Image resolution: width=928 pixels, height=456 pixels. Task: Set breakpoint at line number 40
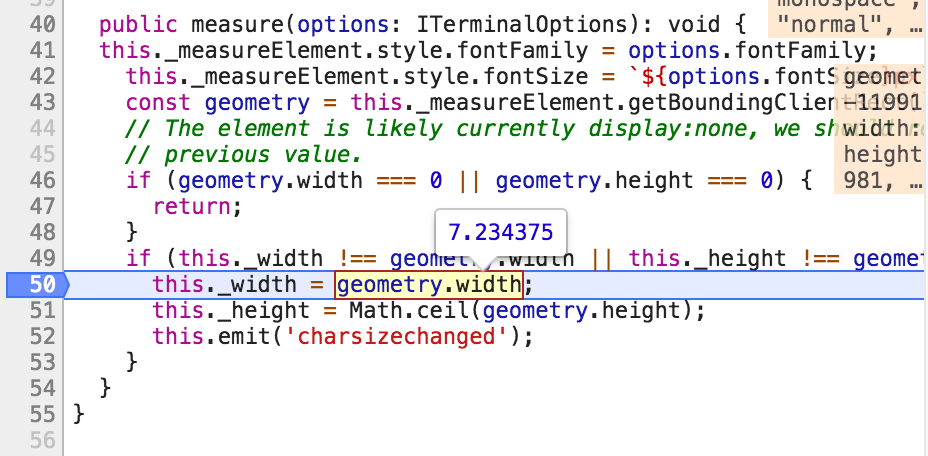[41, 25]
